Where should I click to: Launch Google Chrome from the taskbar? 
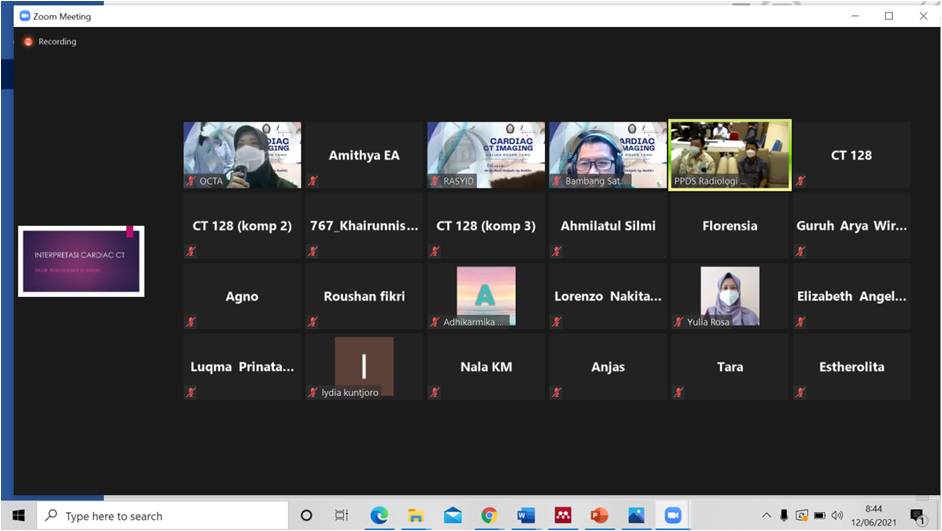pos(489,515)
